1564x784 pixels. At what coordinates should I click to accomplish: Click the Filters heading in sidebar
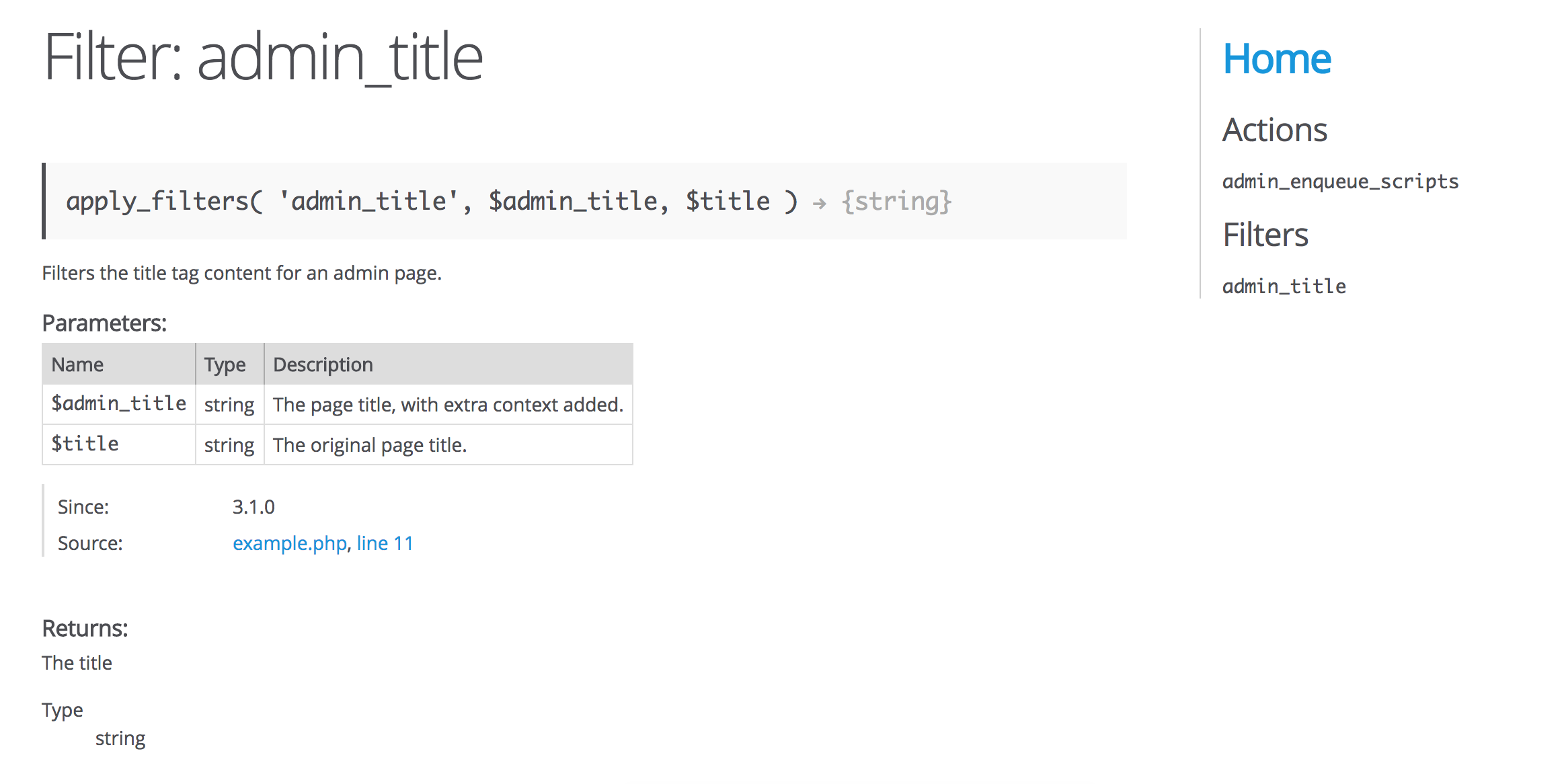point(1265,235)
